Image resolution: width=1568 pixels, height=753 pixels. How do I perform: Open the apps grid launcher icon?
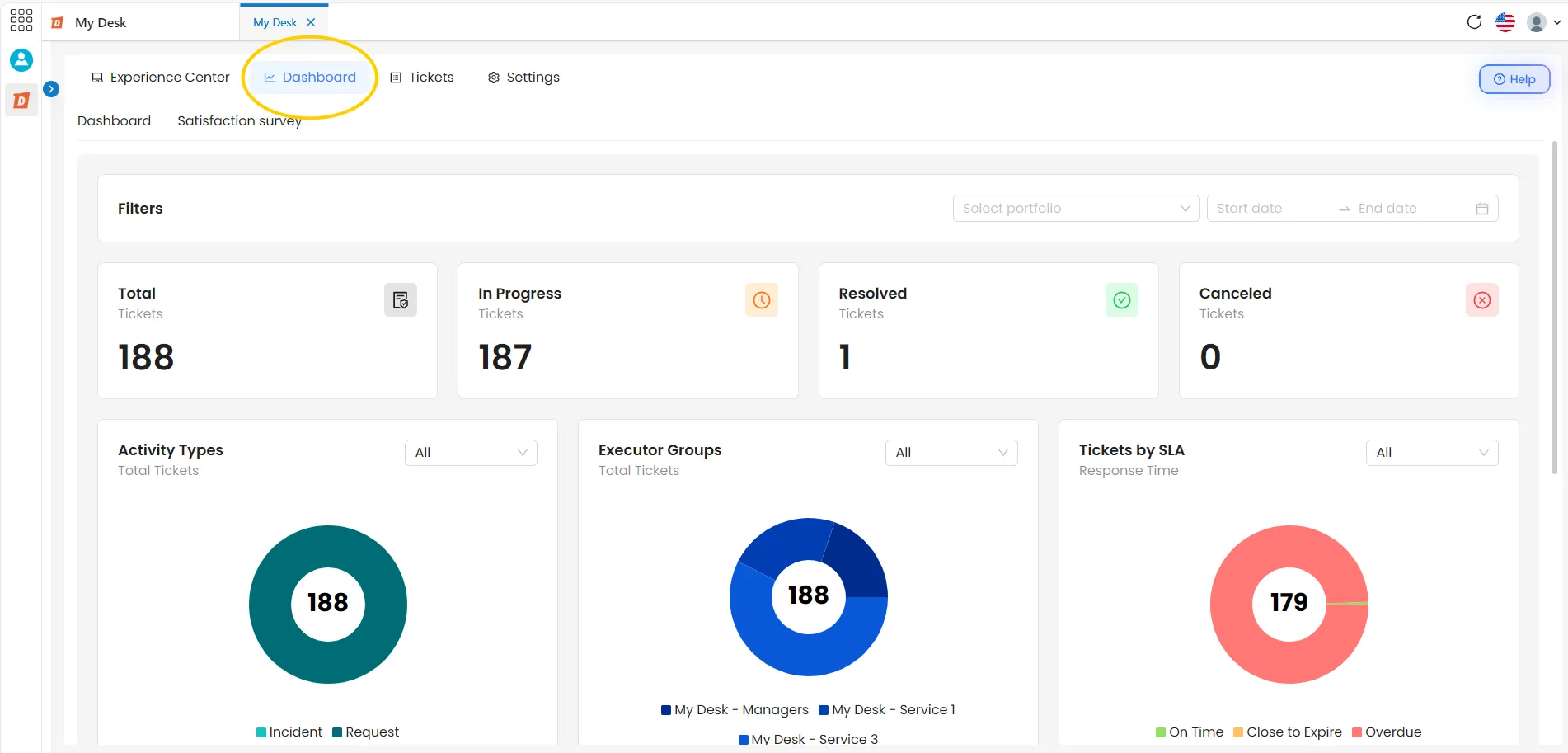(x=21, y=20)
